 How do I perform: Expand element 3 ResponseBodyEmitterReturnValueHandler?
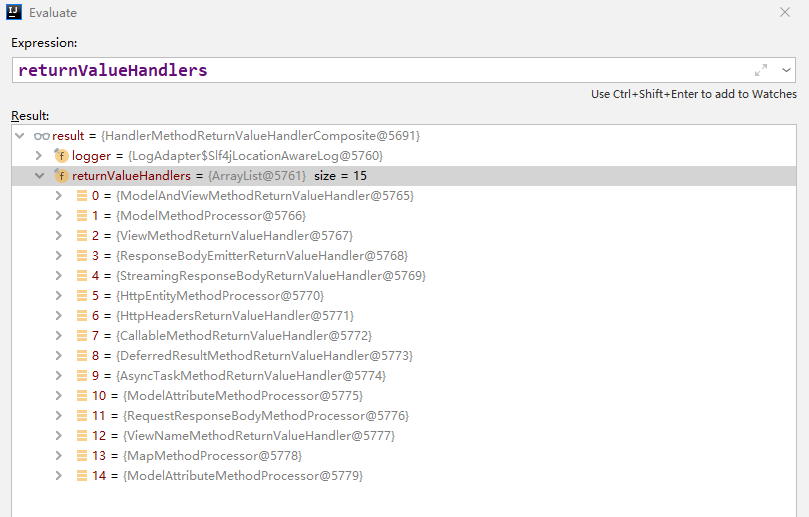pos(59,255)
